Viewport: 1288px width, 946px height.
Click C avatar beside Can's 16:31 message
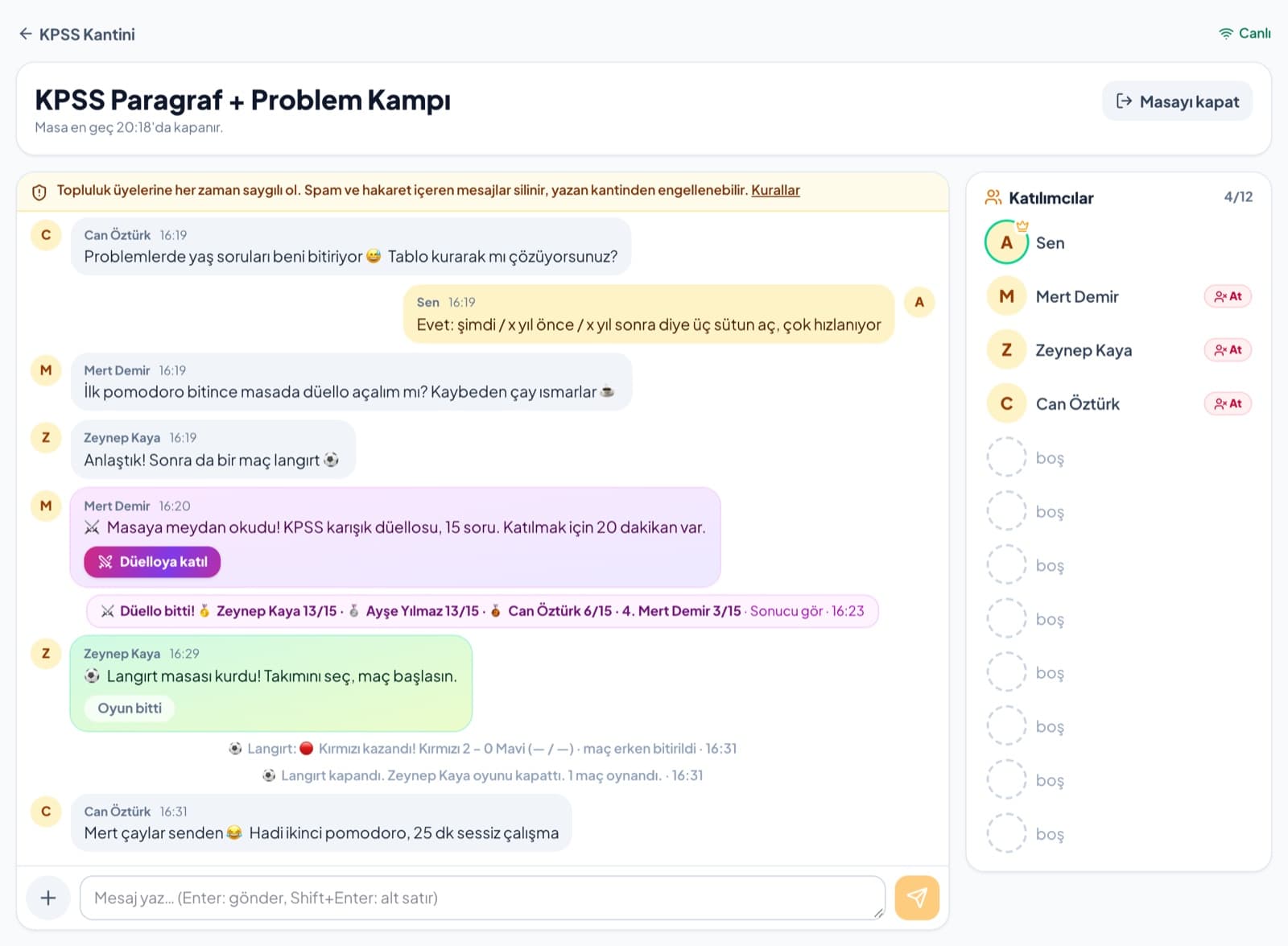click(46, 811)
